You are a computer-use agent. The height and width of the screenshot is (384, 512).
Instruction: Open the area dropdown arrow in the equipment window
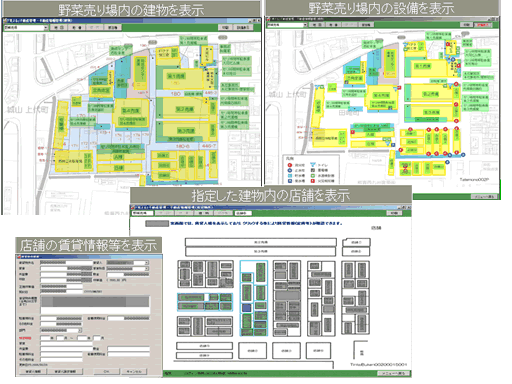305,25
